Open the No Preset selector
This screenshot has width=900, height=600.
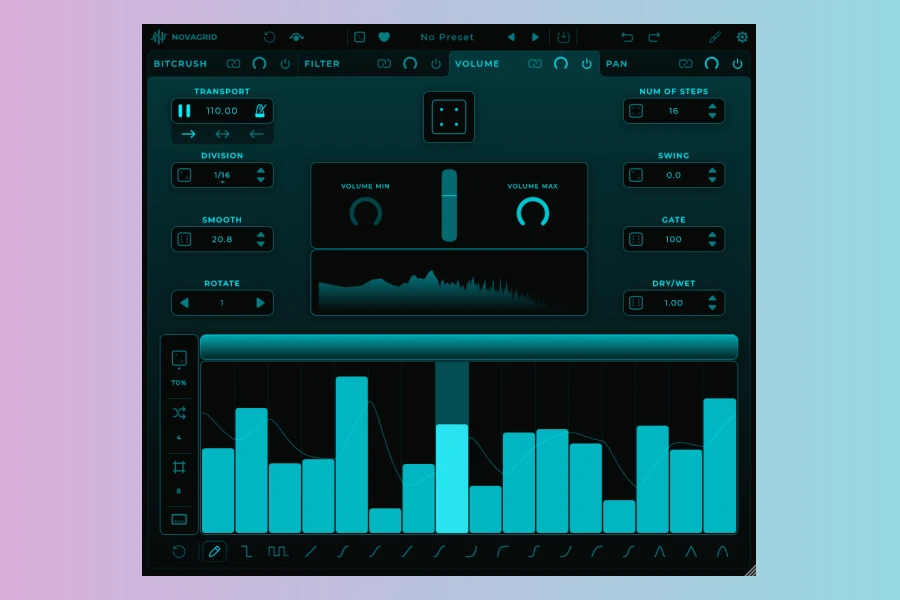pos(447,37)
